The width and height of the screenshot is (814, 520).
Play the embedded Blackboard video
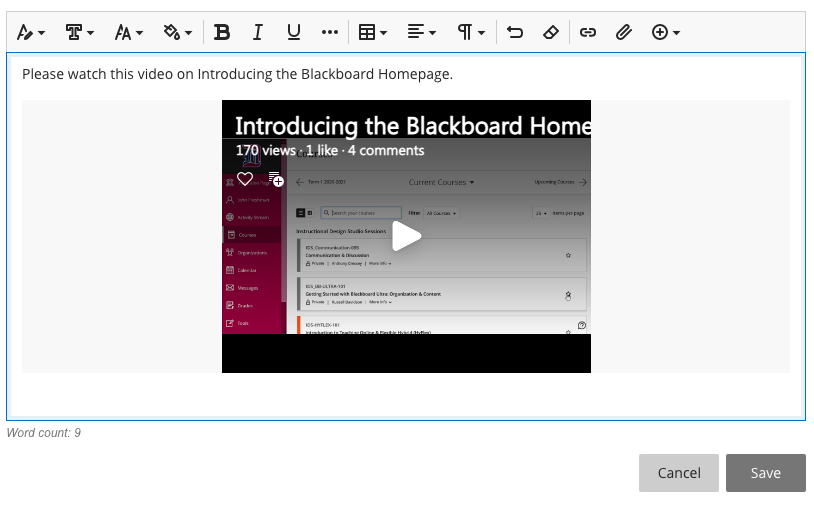click(x=406, y=236)
